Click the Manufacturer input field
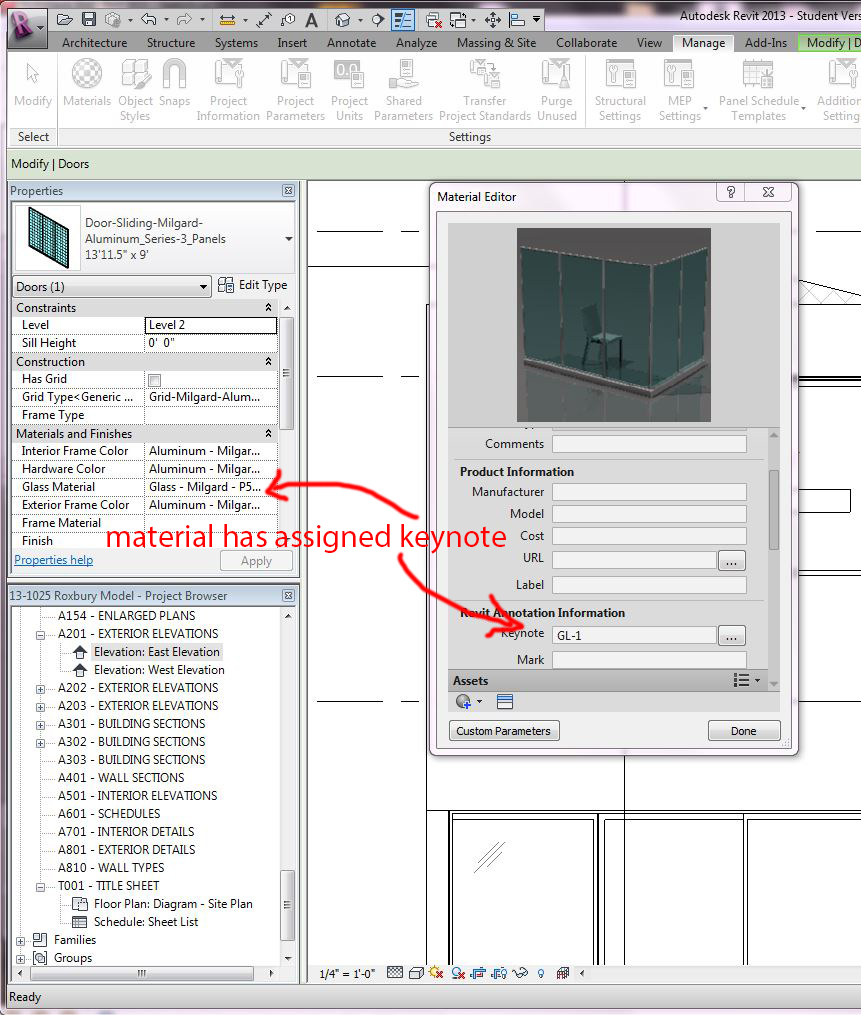 click(x=649, y=492)
